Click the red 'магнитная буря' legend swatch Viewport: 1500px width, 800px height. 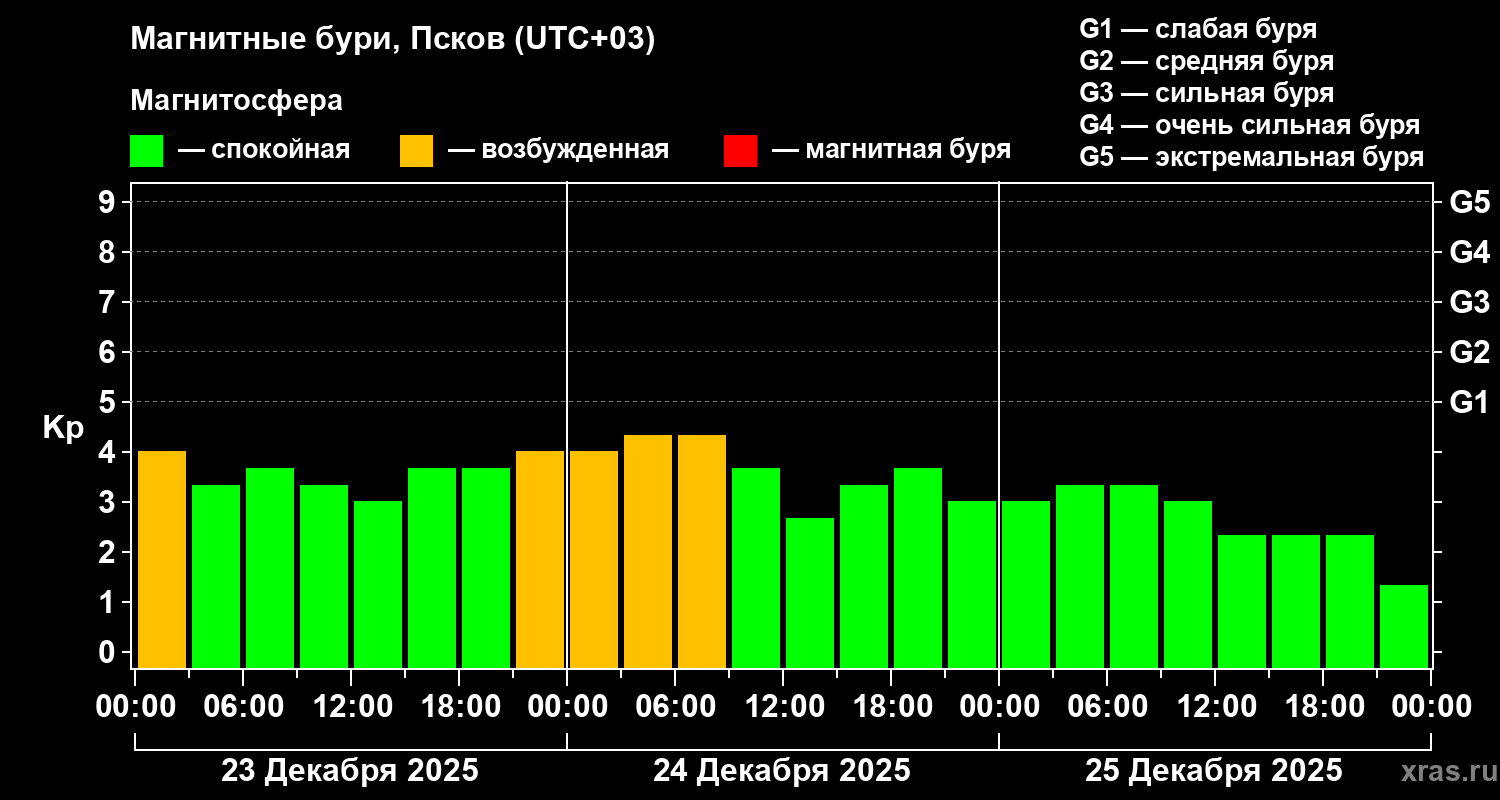[740, 151]
